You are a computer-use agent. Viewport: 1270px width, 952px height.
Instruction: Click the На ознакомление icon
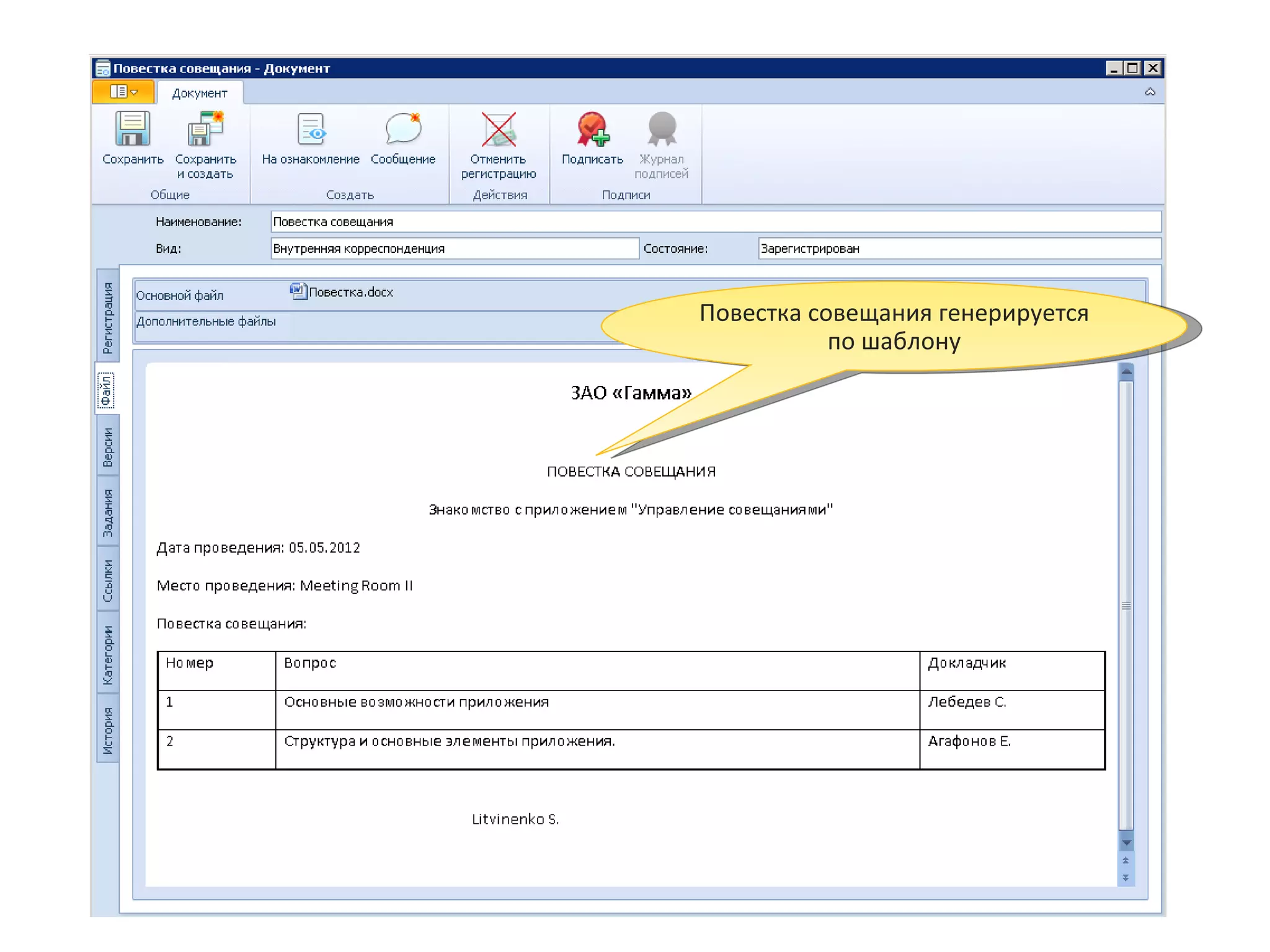pos(311,130)
